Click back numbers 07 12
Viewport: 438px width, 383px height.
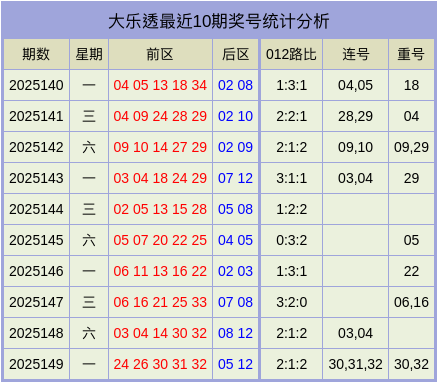click(x=235, y=178)
